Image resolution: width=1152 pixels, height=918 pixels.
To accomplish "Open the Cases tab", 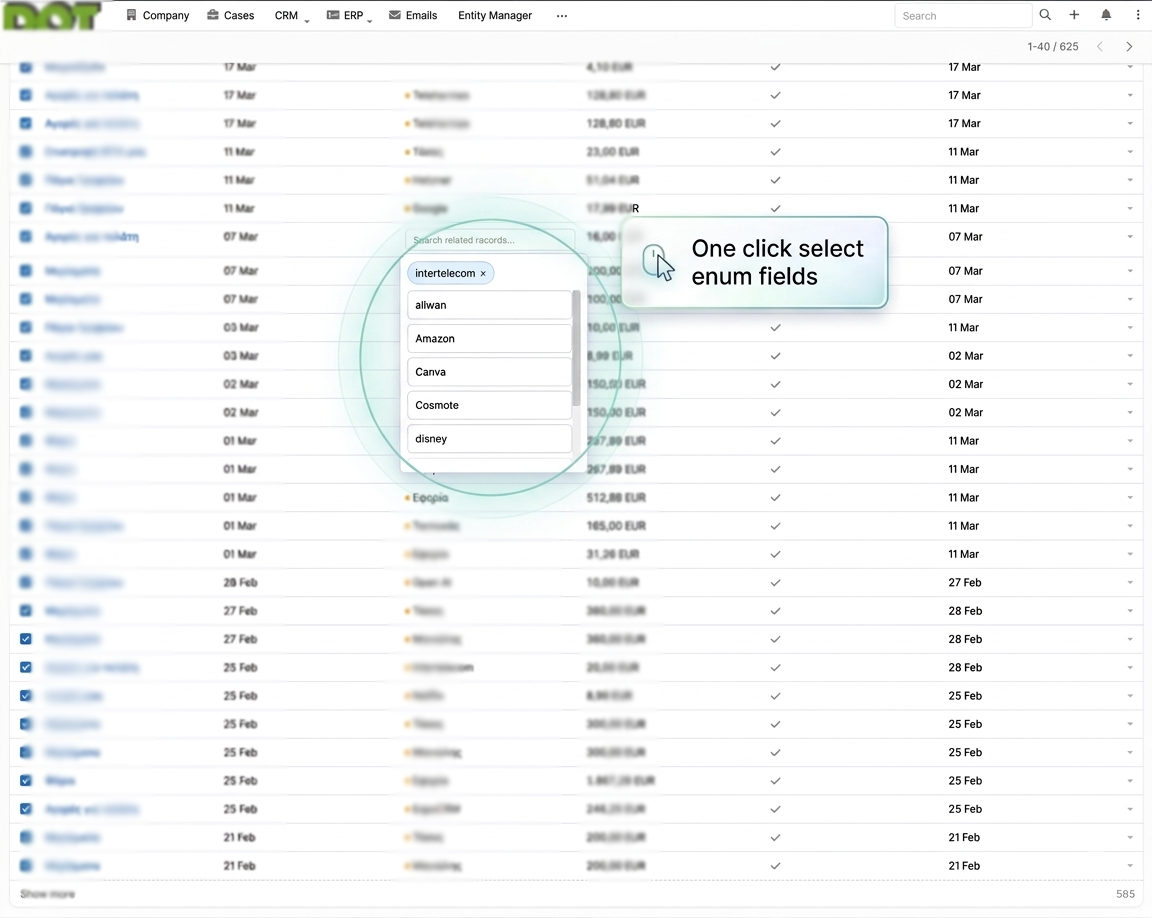I will click(x=230, y=16).
